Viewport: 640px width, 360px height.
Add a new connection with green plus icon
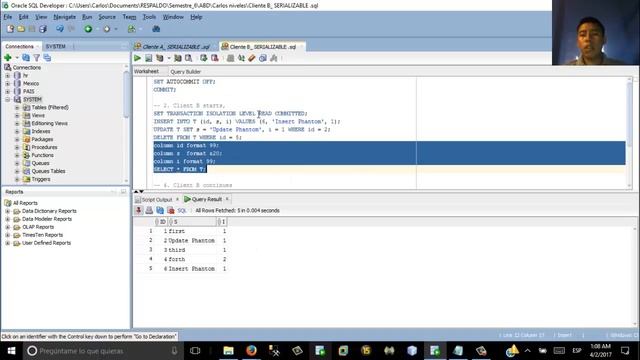[8, 58]
